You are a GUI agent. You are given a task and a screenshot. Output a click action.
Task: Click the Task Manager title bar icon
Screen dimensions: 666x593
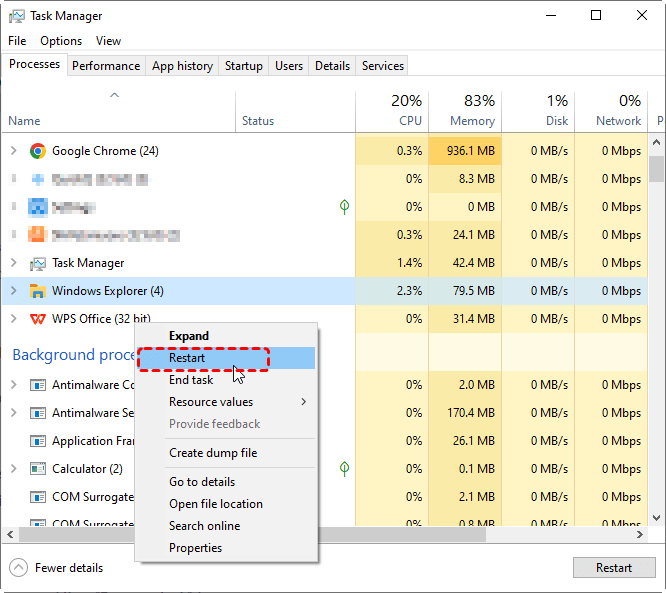point(17,16)
